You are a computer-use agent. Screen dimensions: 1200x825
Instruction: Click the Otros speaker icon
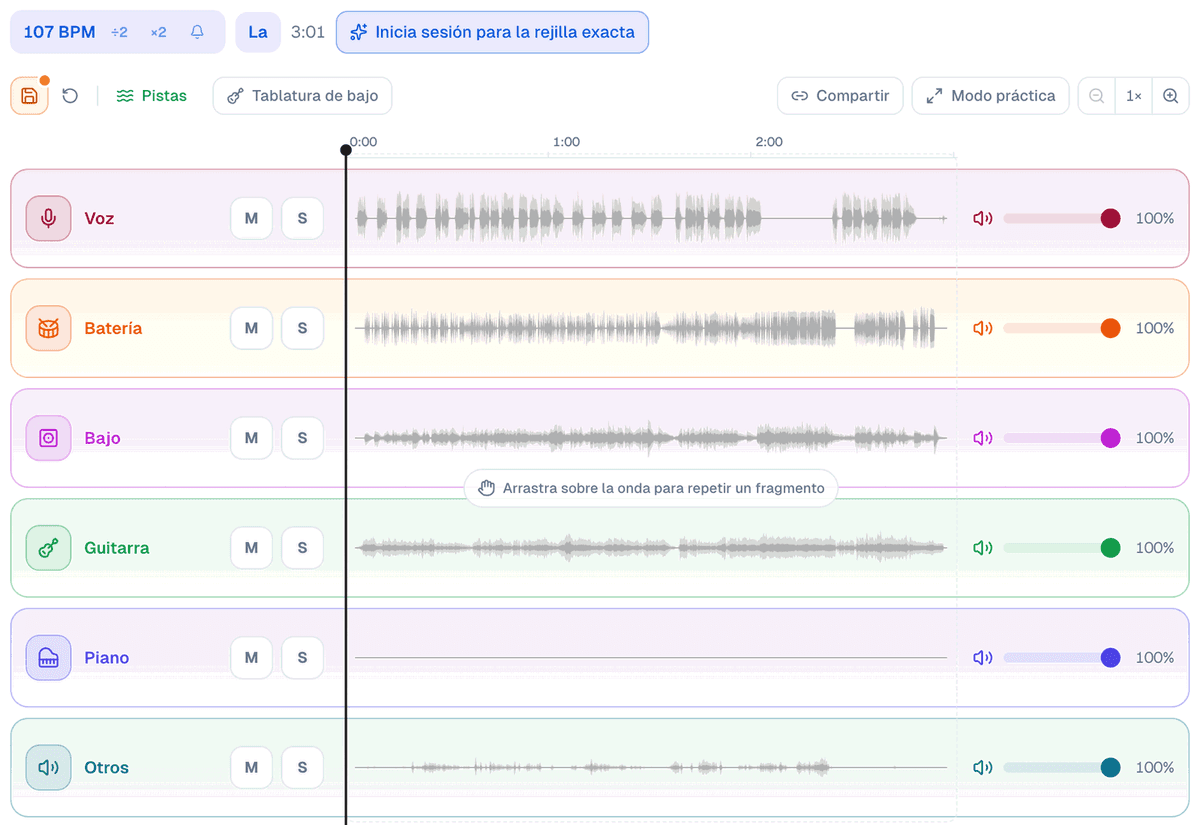click(48, 768)
